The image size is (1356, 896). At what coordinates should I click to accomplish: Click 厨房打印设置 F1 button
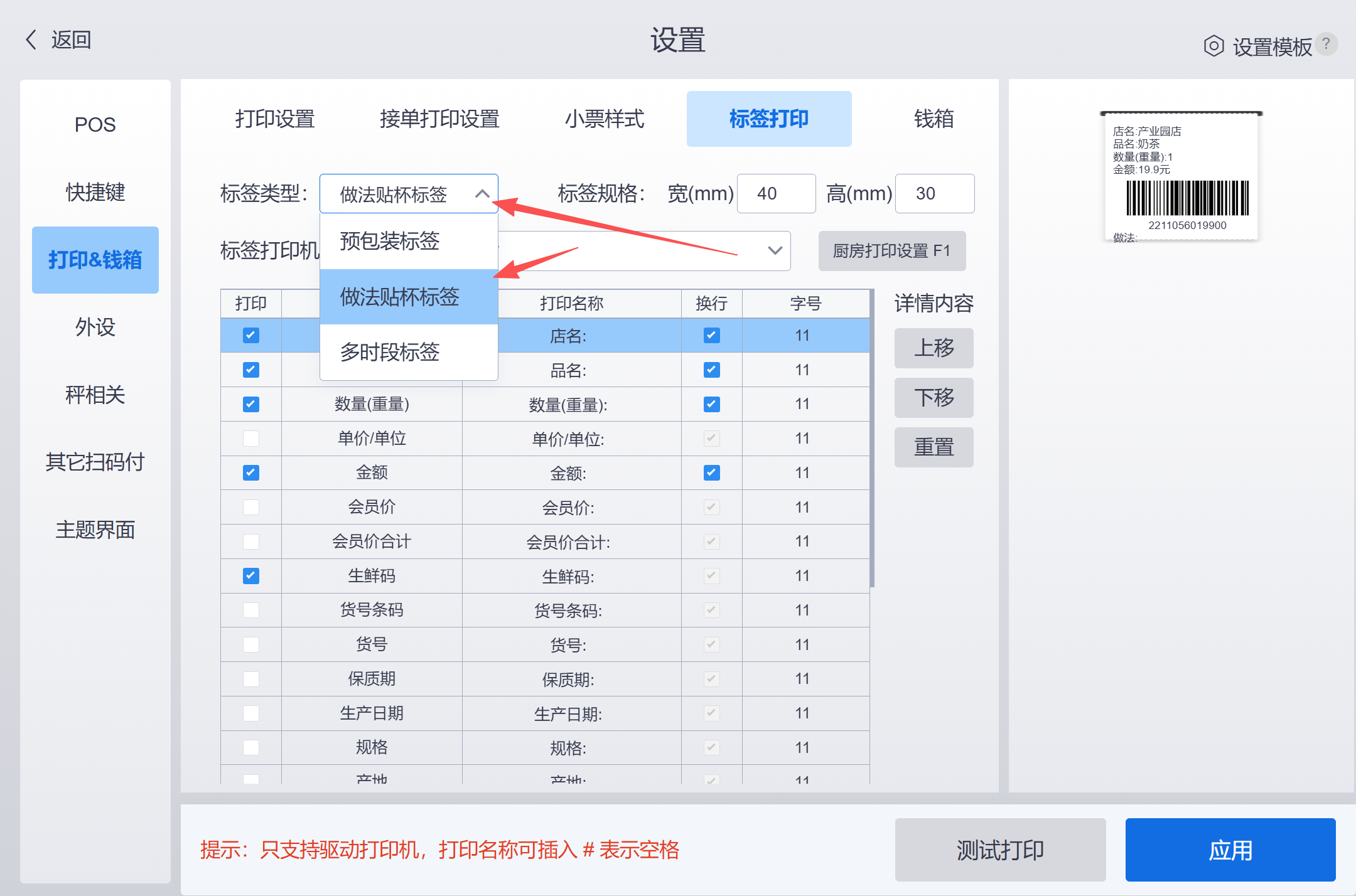(891, 251)
